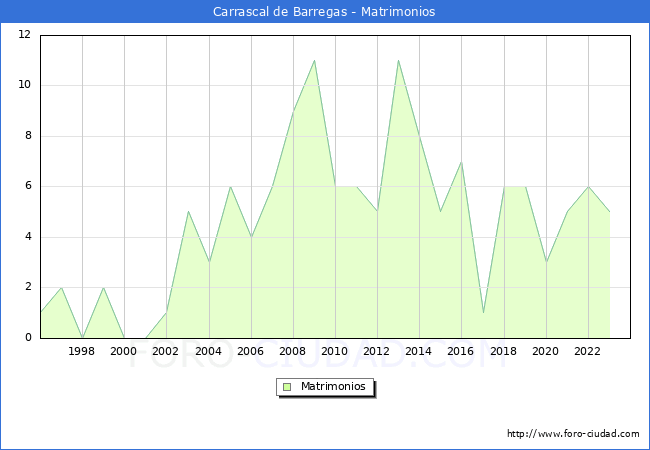Click the y-axis label 2
The width and height of the screenshot is (650, 450).
pyautogui.click(x=28, y=287)
